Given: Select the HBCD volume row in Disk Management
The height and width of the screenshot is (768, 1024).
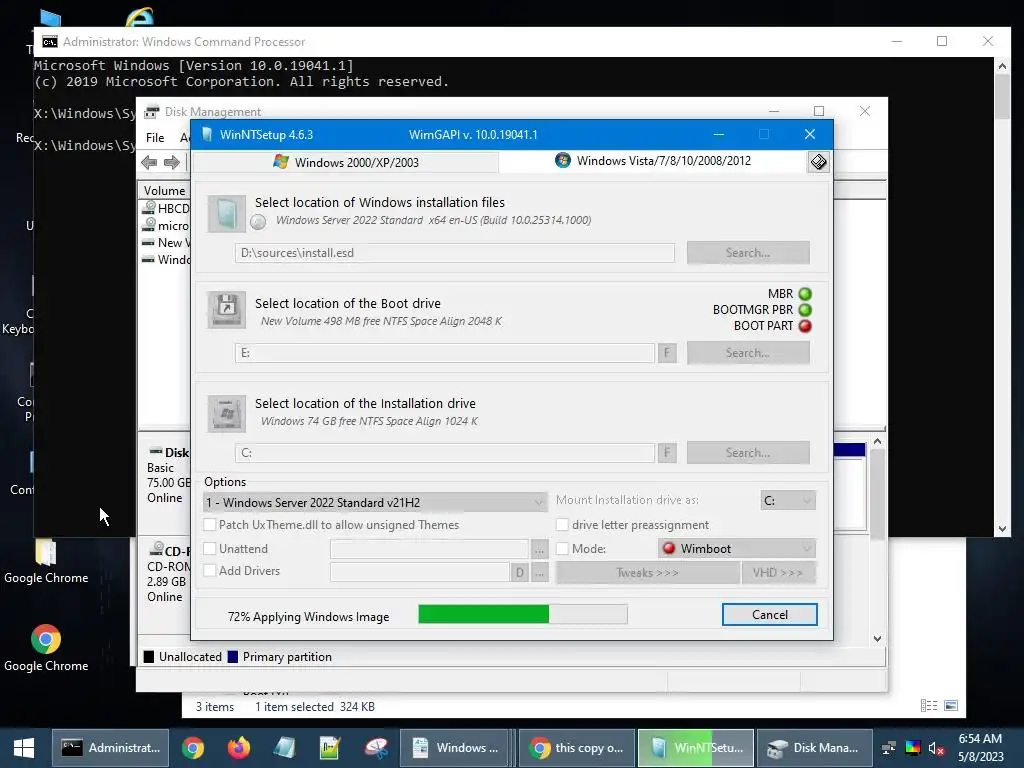Looking at the screenshot, I should (x=165, y=208).
